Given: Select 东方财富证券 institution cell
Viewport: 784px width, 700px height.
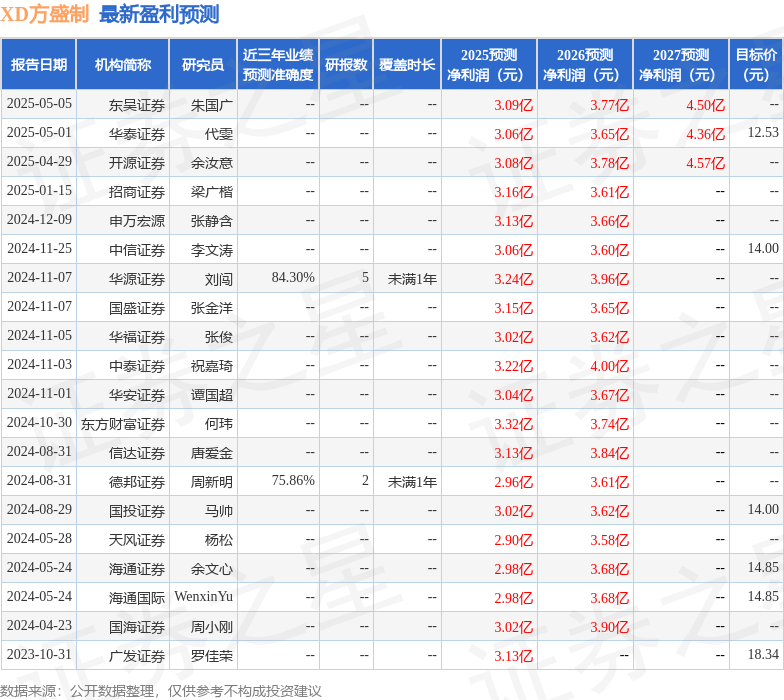Looking at the screenshot, I should (x=123, y=424).
